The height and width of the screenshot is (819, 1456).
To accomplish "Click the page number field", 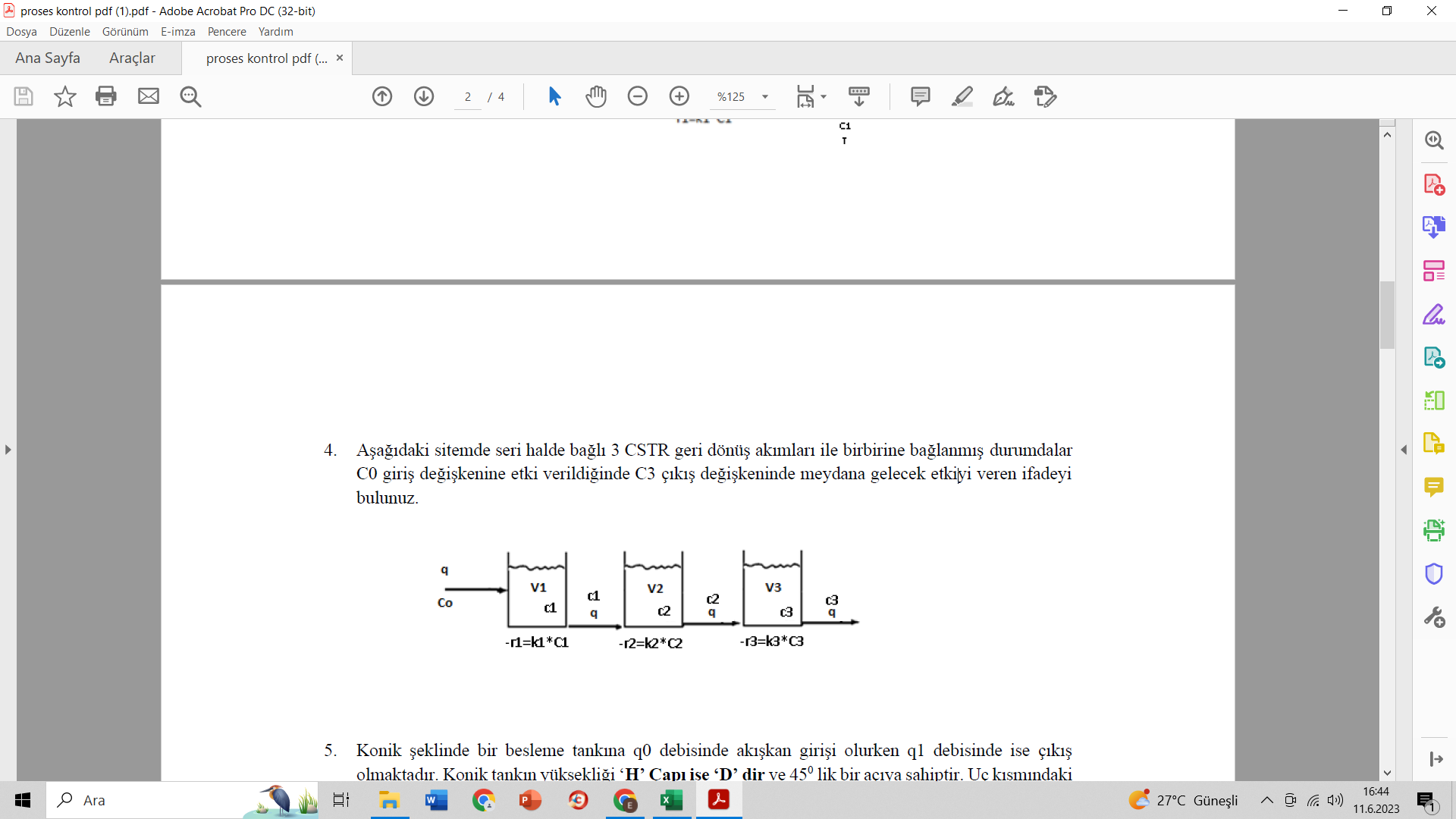I will pos(468,97).
